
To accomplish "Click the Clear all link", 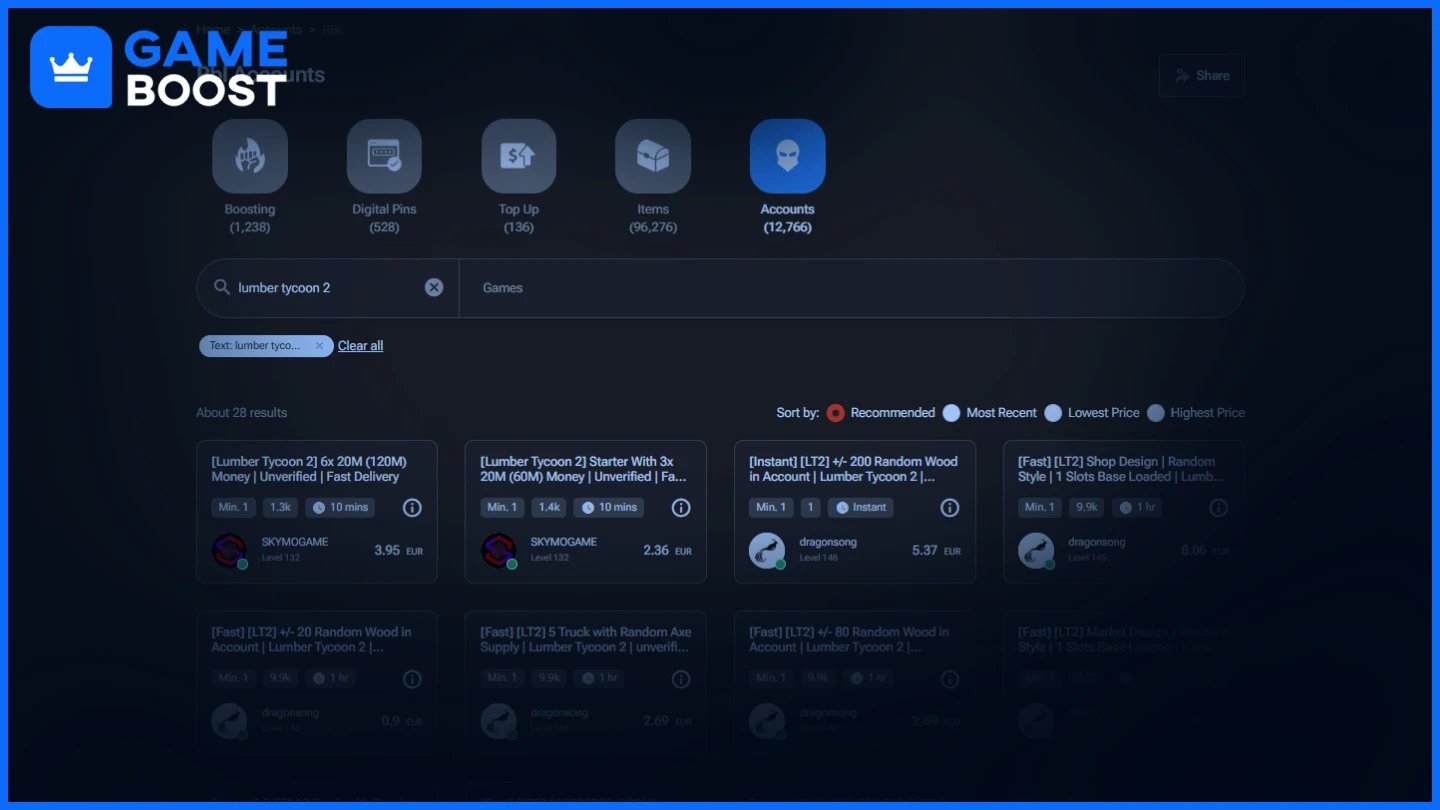I will point(360,346).
